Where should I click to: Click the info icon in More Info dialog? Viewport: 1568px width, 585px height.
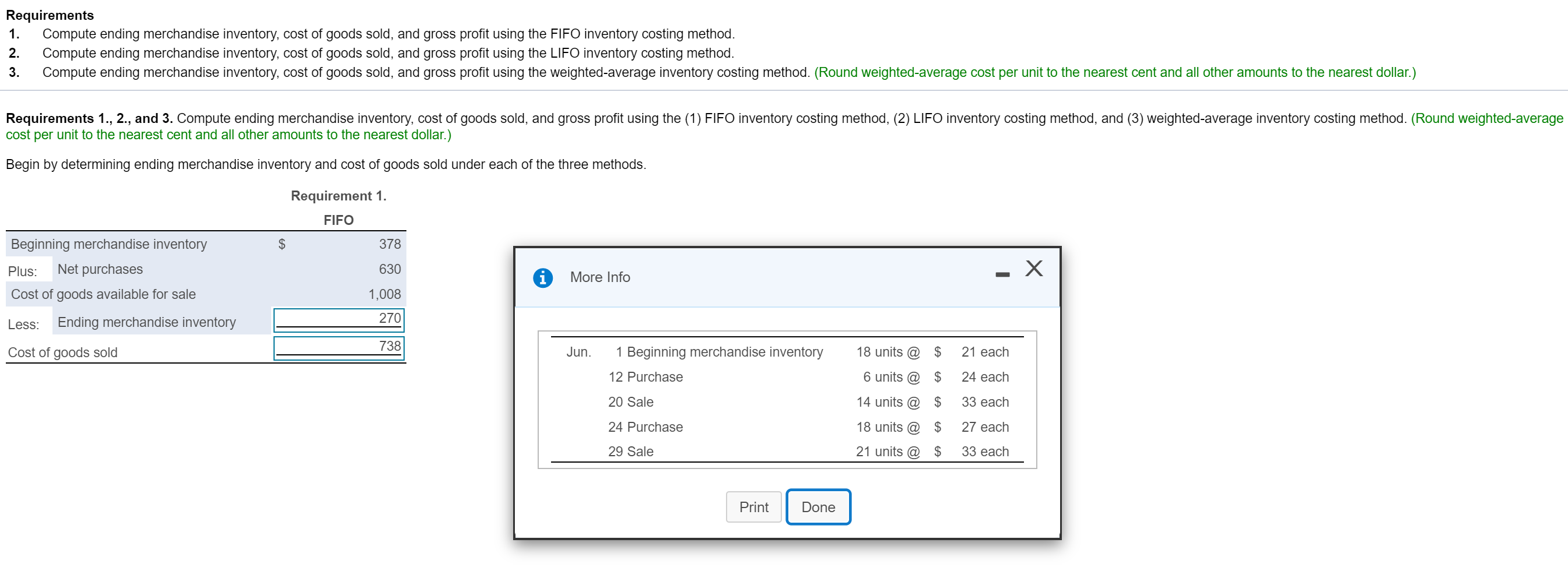coord(542,277)
